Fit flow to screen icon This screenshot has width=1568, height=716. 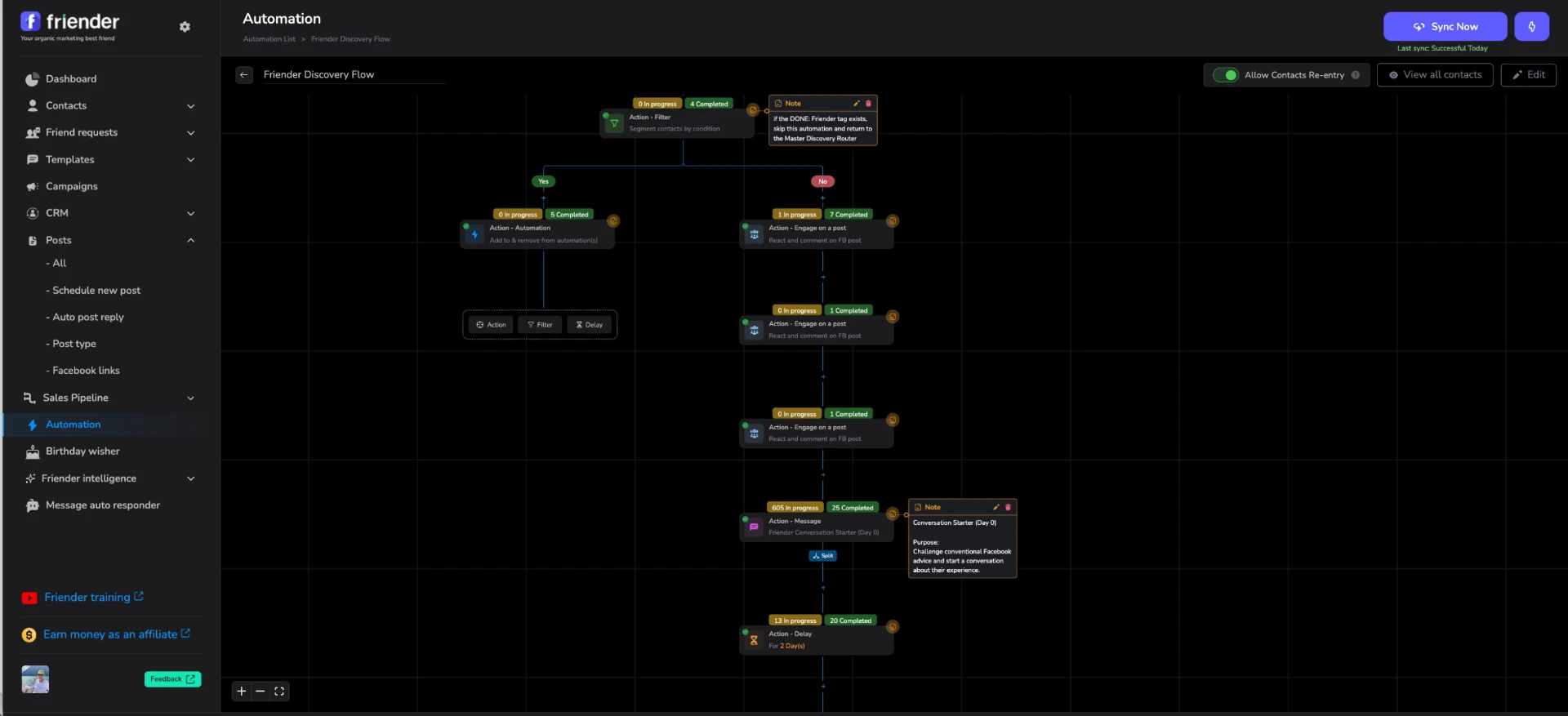[x=279, y=692]
